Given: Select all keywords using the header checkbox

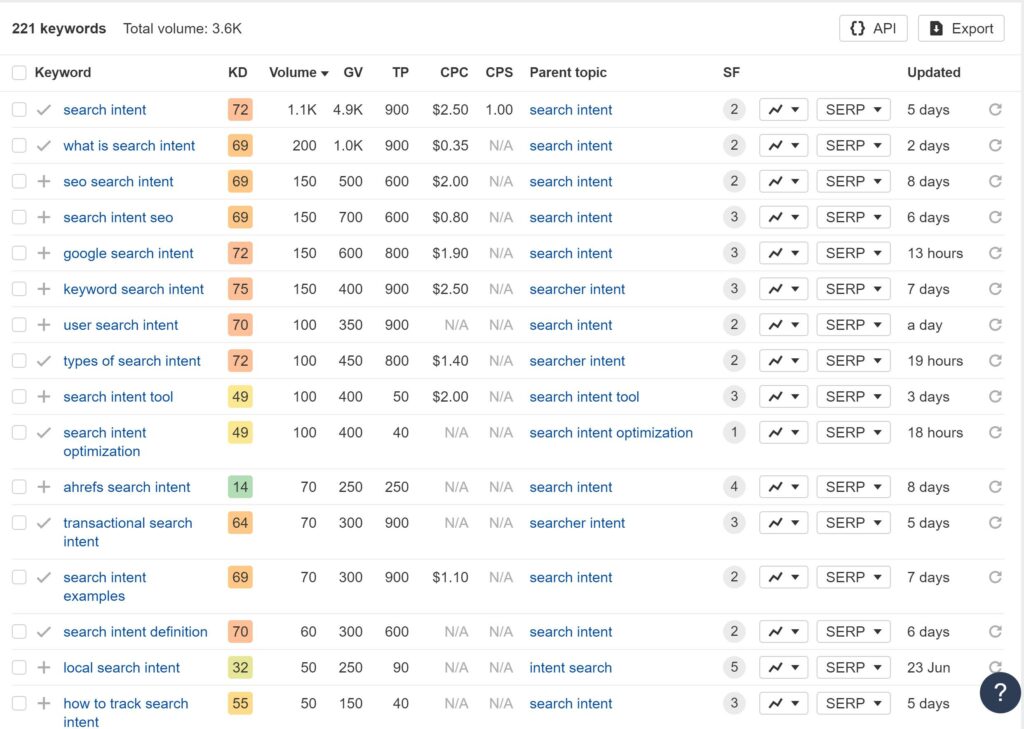Looking at the screenshot, I should [19, 72].
